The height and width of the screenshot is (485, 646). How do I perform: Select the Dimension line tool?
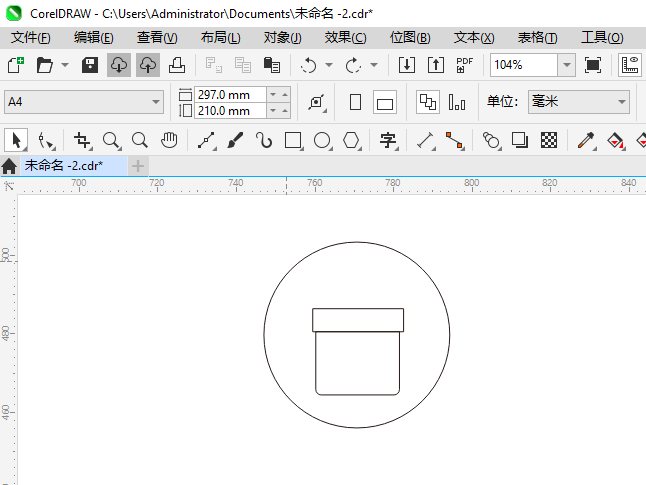pos(426,141)
